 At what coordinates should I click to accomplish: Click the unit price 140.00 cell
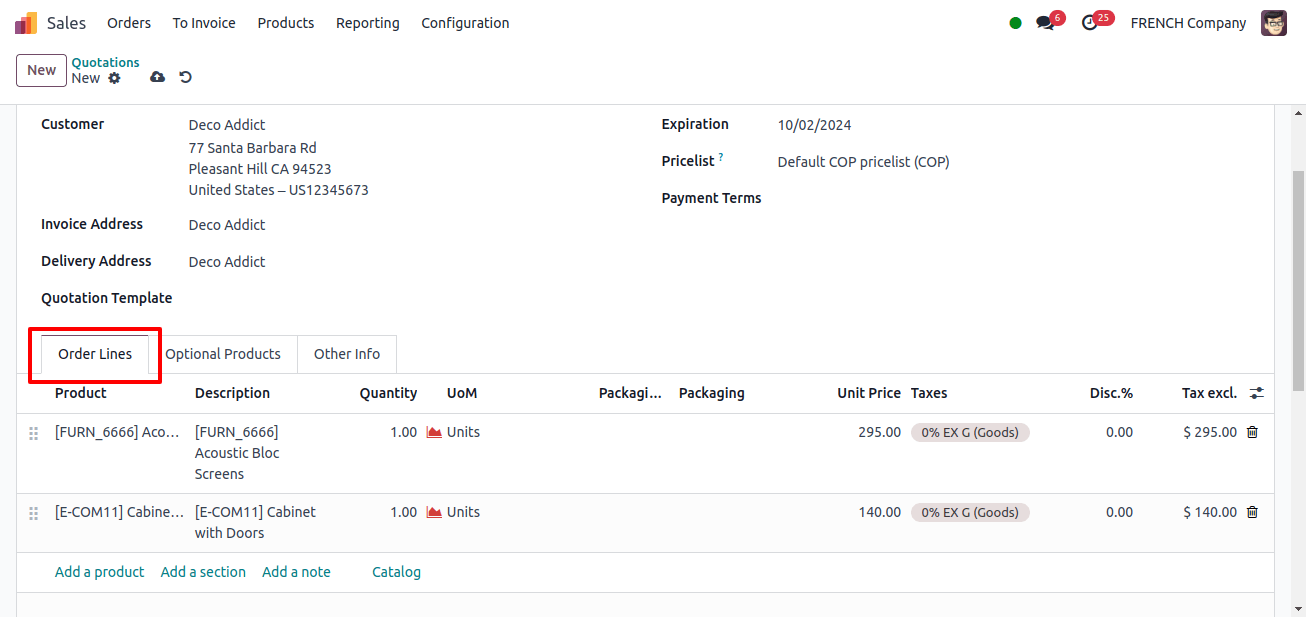point(879,512)
